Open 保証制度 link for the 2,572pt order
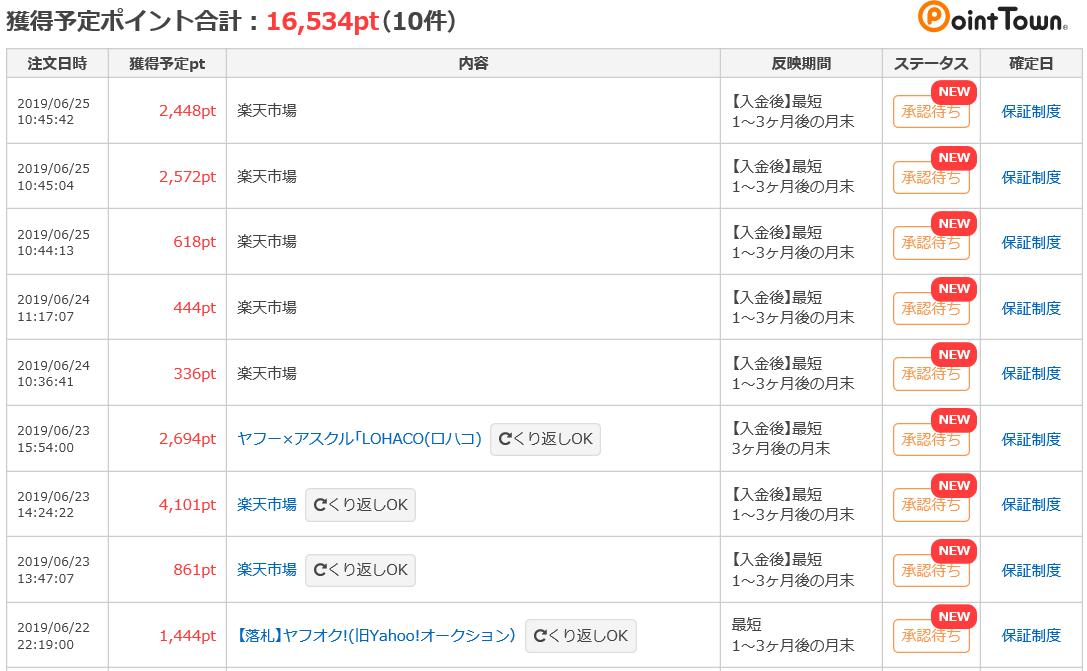 click(x=1032, y=177)
